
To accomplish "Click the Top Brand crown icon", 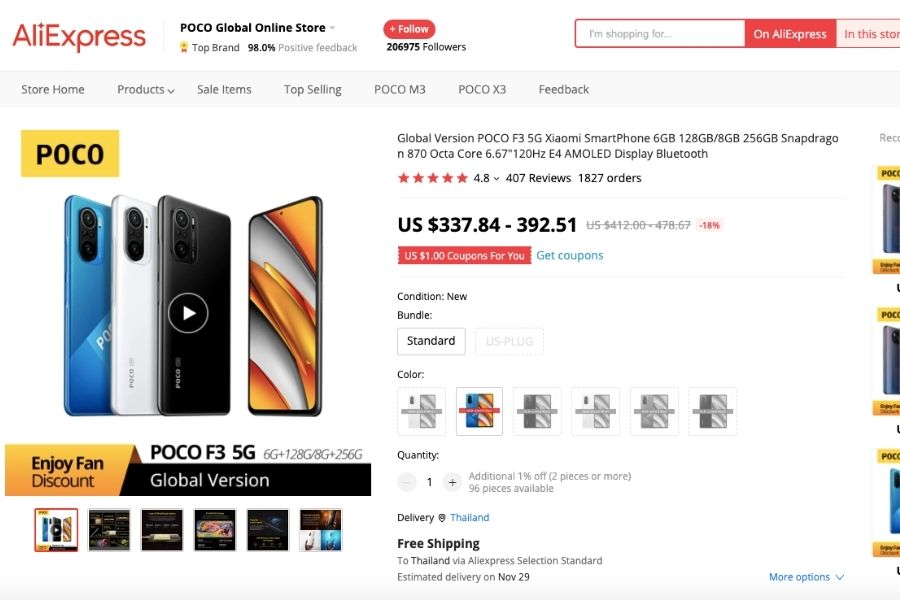I will click(184, 48).
